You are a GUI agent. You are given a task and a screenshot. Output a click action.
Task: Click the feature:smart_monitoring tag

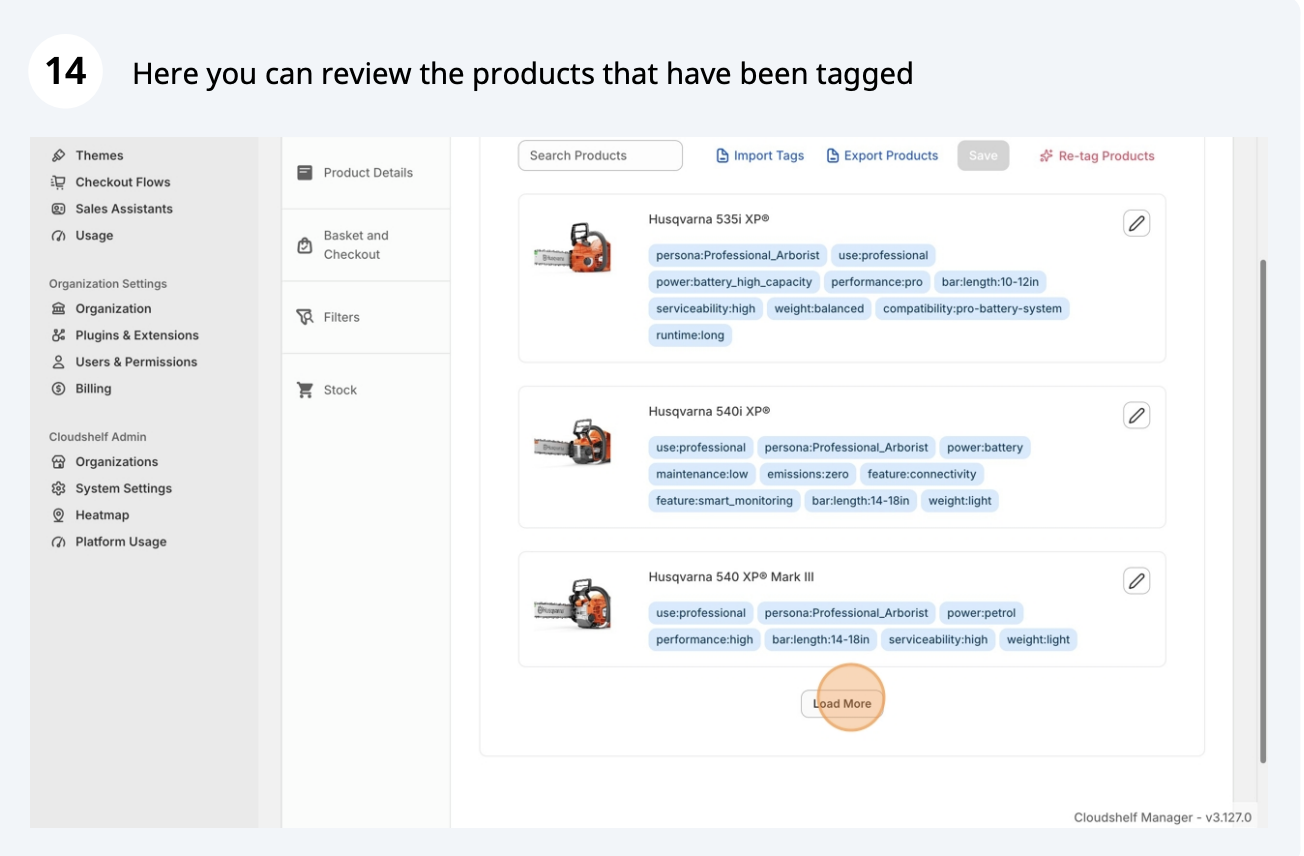tap(724, 501)
